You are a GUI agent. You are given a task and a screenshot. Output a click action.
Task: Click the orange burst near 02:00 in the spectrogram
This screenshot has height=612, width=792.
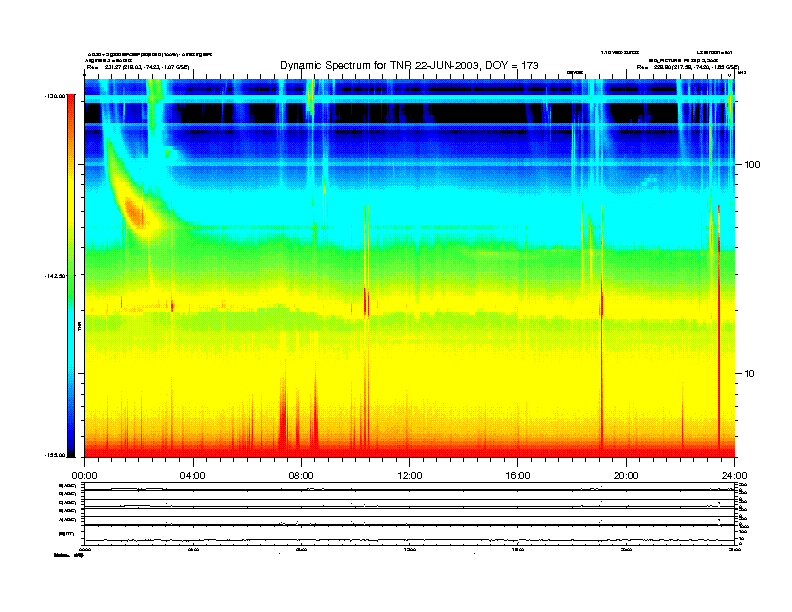tap(134, 211)
